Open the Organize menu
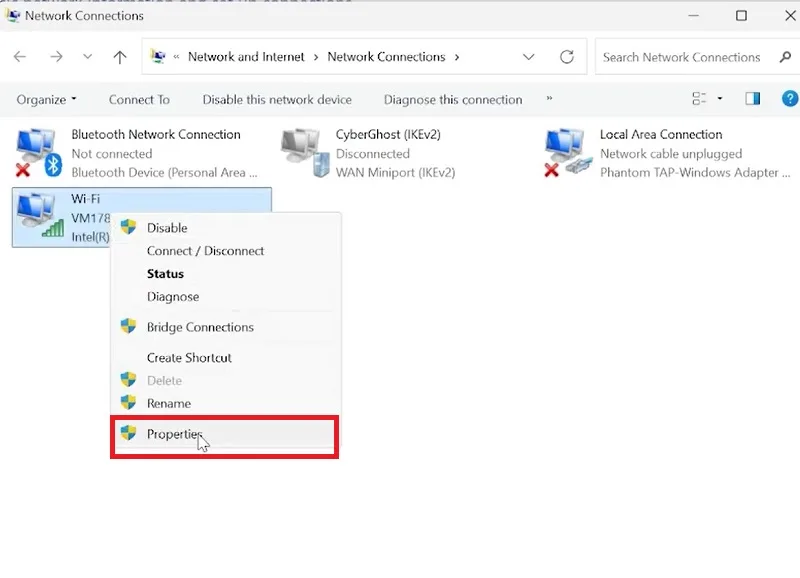Image resolution: width=800 pixels, height=578 pixels. (46, 99)
